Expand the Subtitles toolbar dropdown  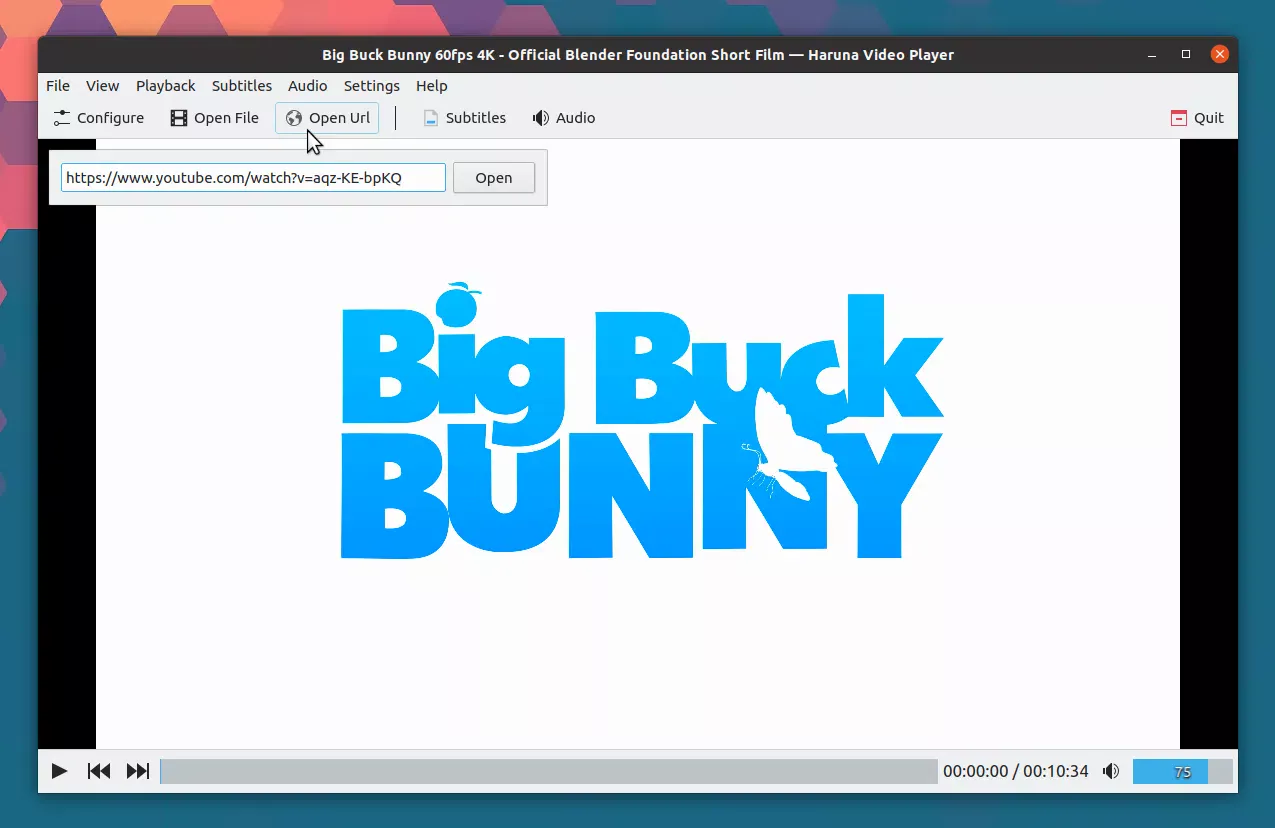coord(464,118)
